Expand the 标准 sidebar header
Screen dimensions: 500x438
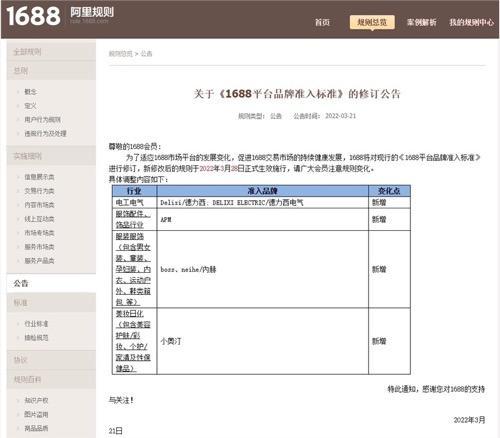51,303
